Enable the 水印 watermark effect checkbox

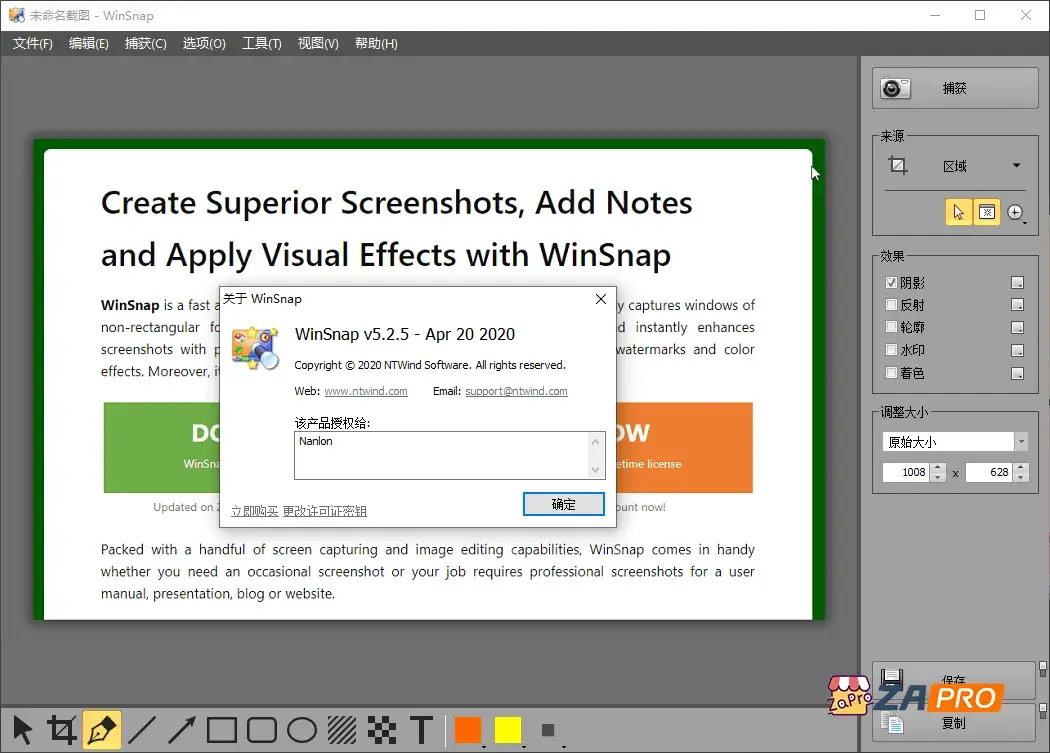pos(892,350)
